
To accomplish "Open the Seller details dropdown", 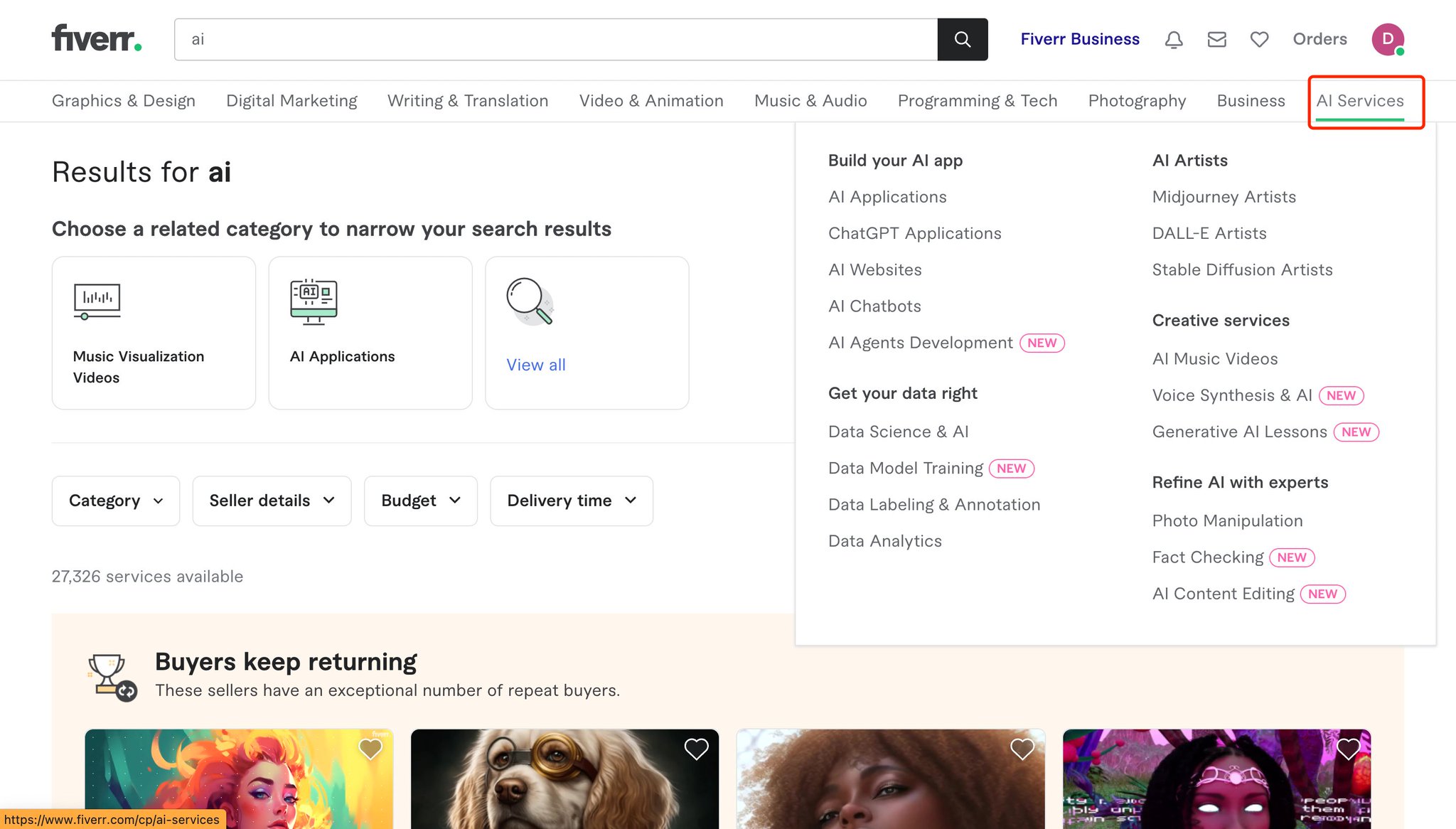I will click(272, 501).
